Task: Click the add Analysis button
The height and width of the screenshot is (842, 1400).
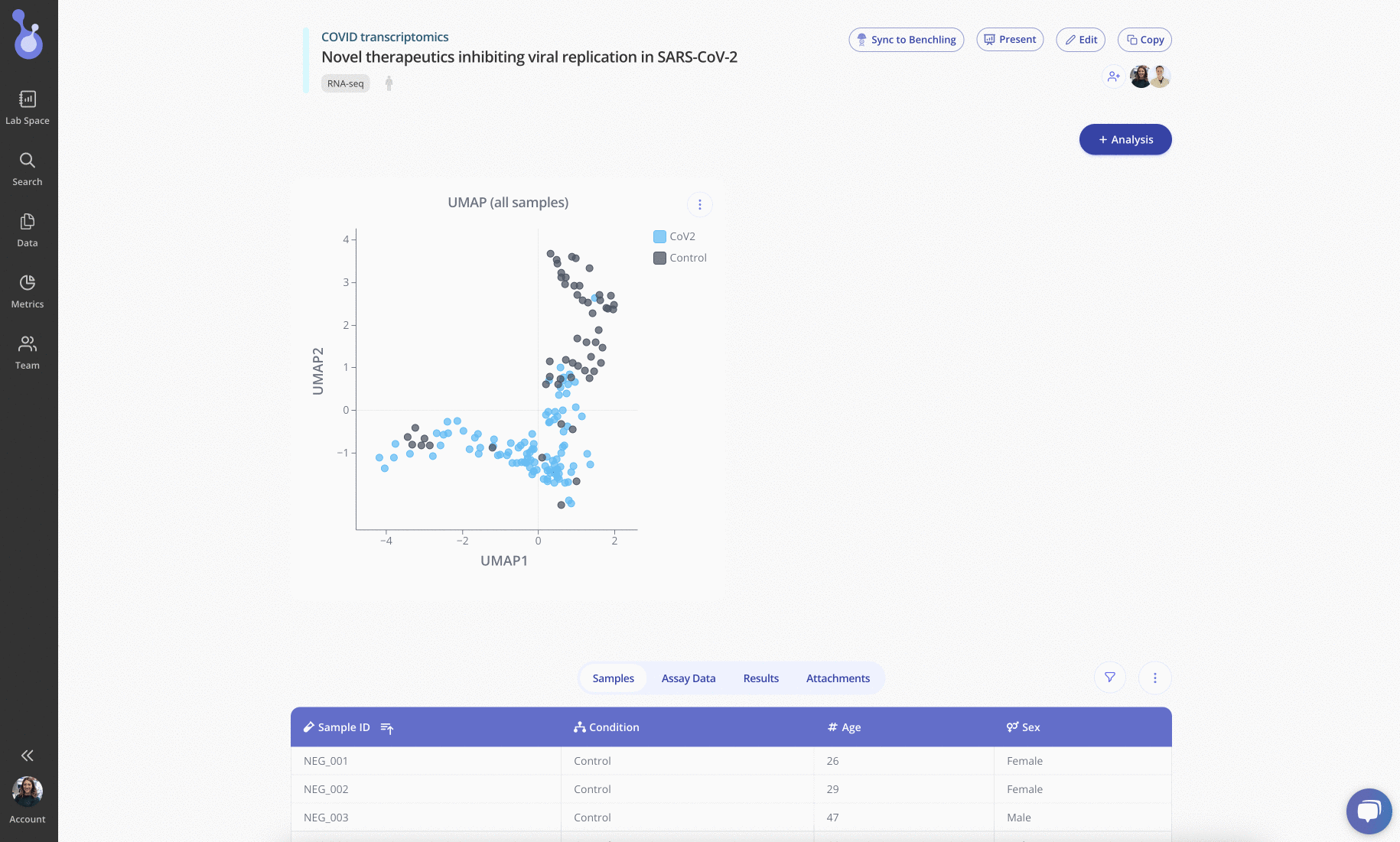Action: tap(1125, 139)
